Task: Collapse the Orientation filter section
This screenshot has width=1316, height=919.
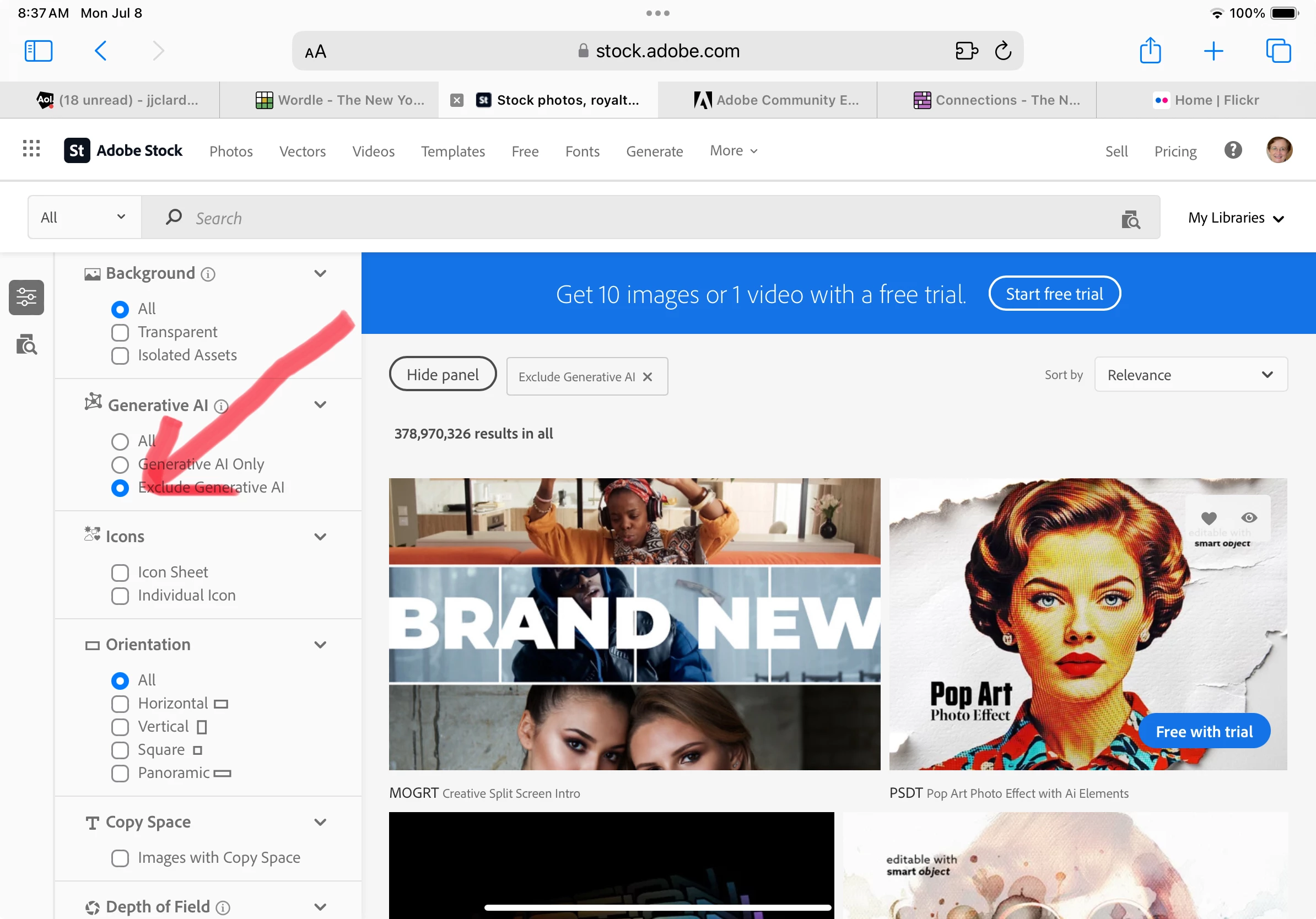Action: point(320,645)
